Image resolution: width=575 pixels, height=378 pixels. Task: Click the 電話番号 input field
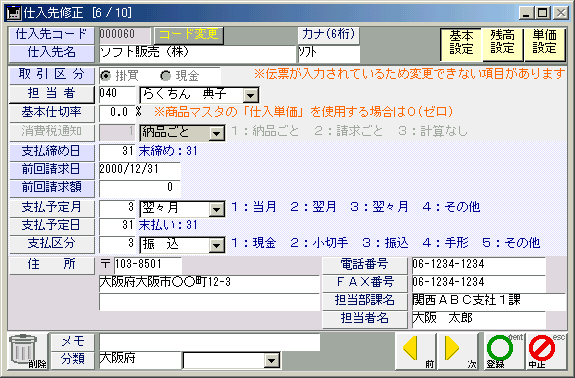pos(479,265)
